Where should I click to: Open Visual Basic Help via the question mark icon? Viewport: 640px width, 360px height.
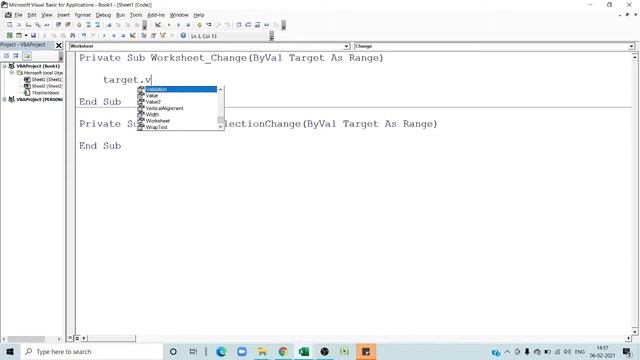coord(183,36)
